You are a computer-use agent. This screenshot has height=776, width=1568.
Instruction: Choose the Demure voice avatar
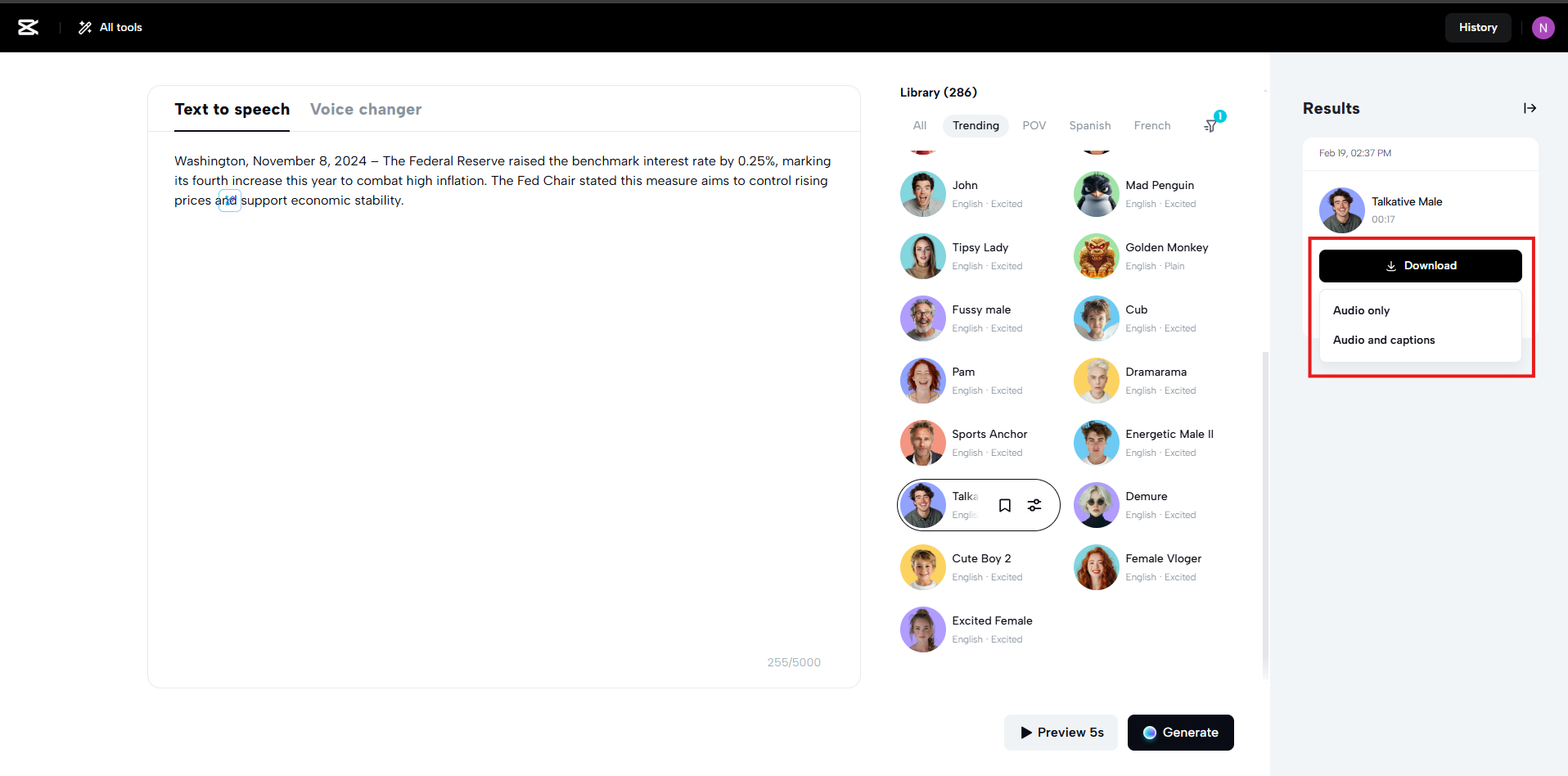[x=1097, y=505]
